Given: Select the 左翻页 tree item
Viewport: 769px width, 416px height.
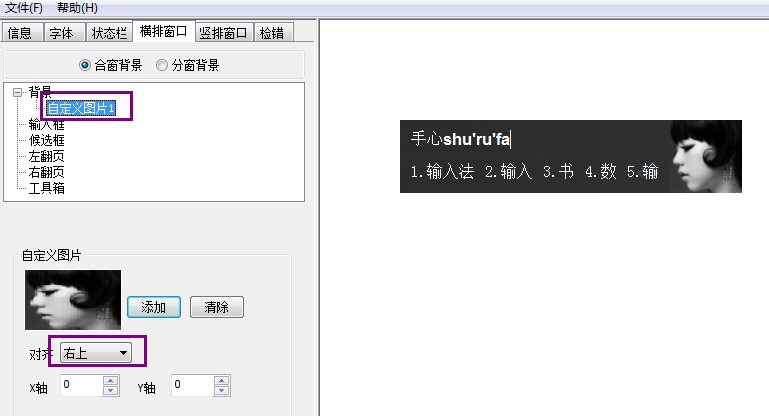Looking at the screenshot, I should pos(46,156).
